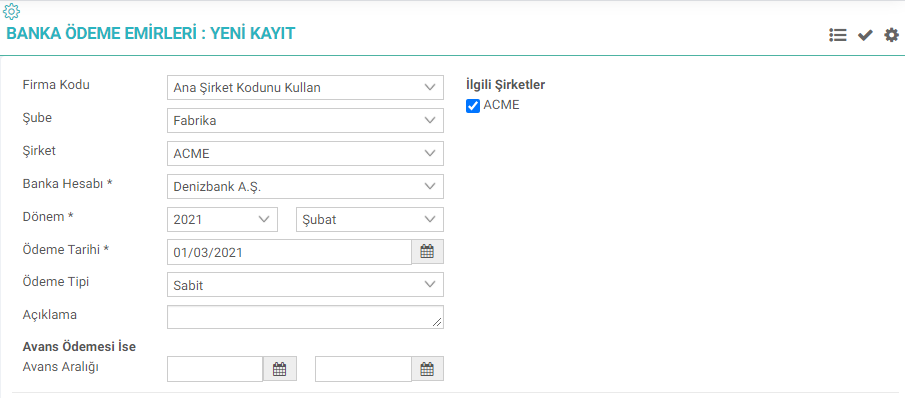Screen dimensions: 905x398
Task: Click the Ödeme Tarihi date field
Action: pos(289,252)
